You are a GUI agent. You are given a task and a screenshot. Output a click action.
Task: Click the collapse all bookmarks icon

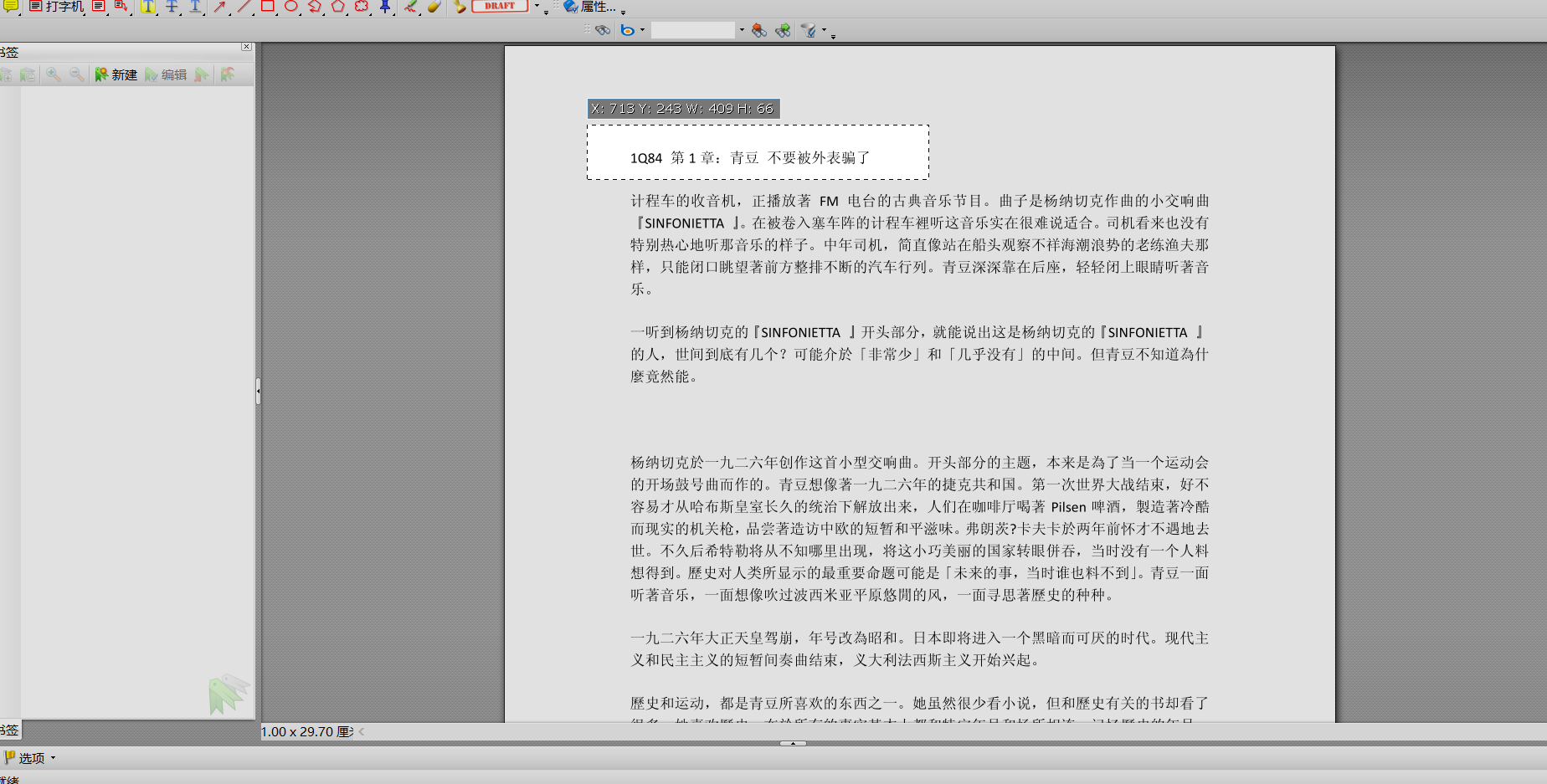point(28,74)
